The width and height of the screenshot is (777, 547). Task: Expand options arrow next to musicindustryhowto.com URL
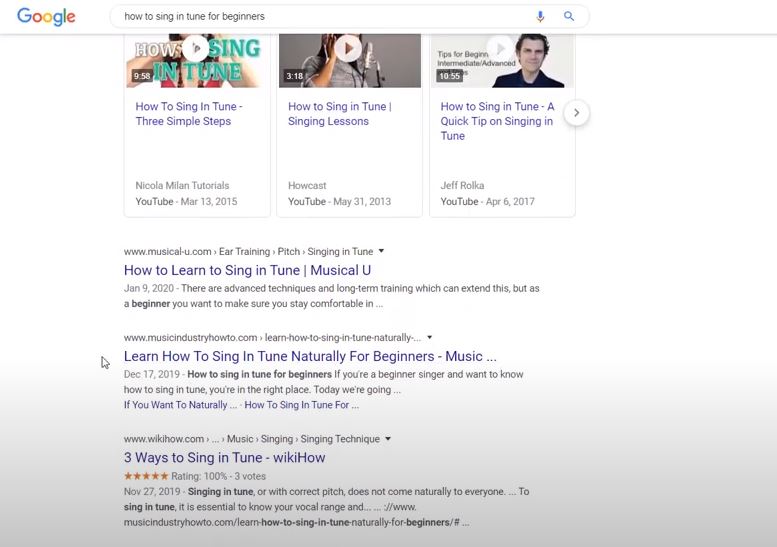coord(430,337)
